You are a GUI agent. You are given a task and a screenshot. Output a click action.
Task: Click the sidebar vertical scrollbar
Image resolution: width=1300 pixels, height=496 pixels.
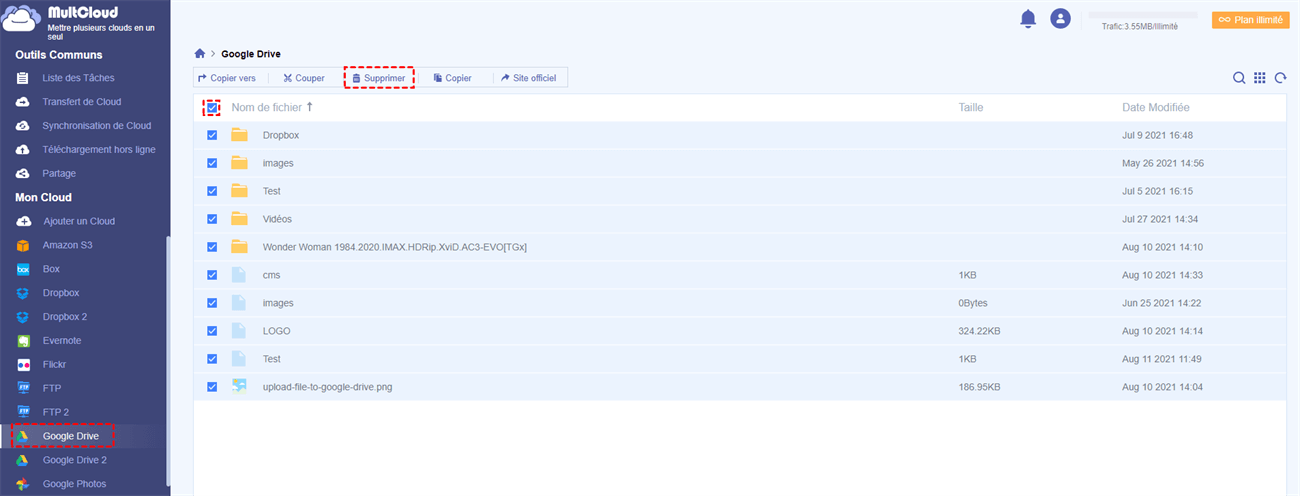168,362
